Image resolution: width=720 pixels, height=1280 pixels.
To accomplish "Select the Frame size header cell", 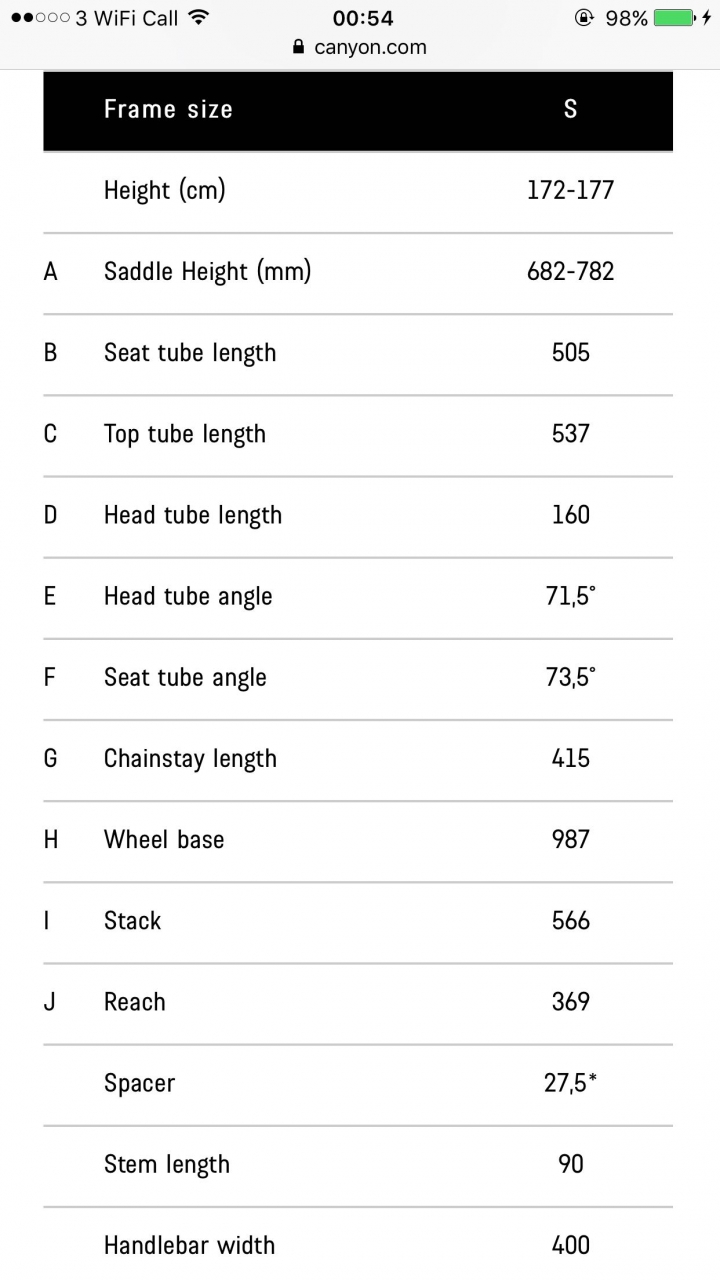I will (x=168, y=109).
